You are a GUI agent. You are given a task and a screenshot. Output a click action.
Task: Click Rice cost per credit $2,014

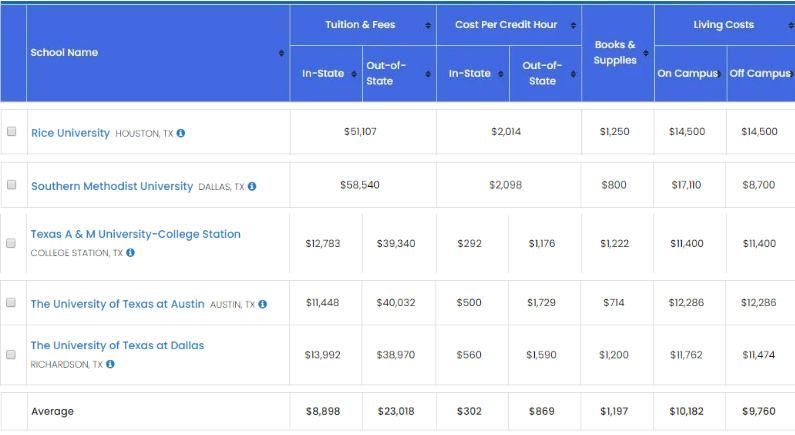pyautogui.click(x=506, y=132)
